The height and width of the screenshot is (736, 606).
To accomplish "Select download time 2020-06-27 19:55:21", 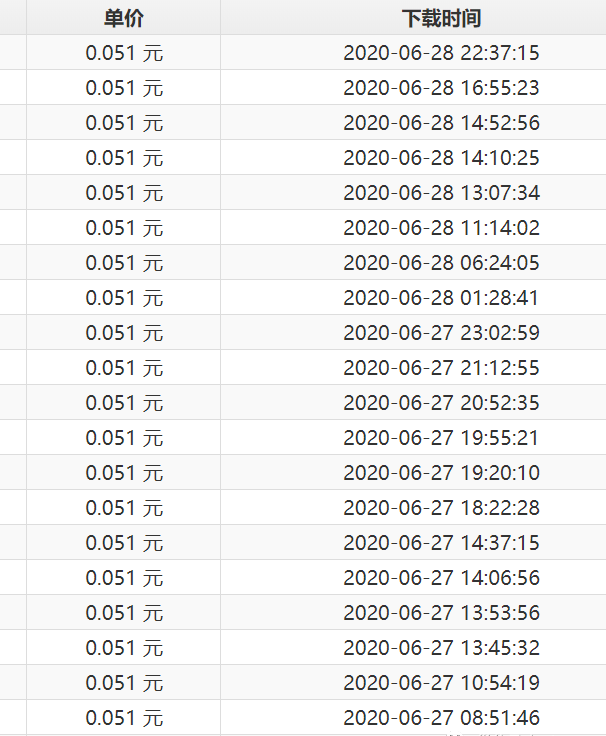I will pyautogui.click(x=441, y=437).
